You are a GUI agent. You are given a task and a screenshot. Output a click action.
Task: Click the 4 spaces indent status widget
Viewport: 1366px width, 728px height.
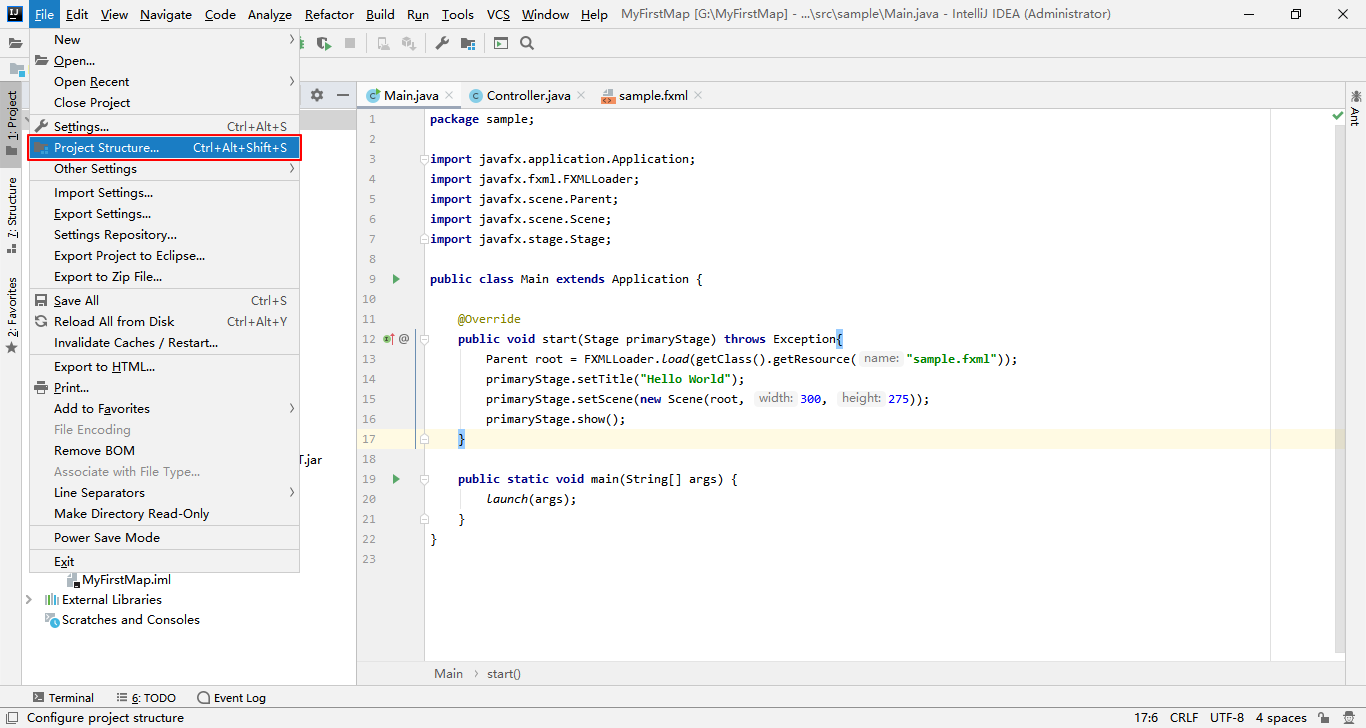point(1281,717)
